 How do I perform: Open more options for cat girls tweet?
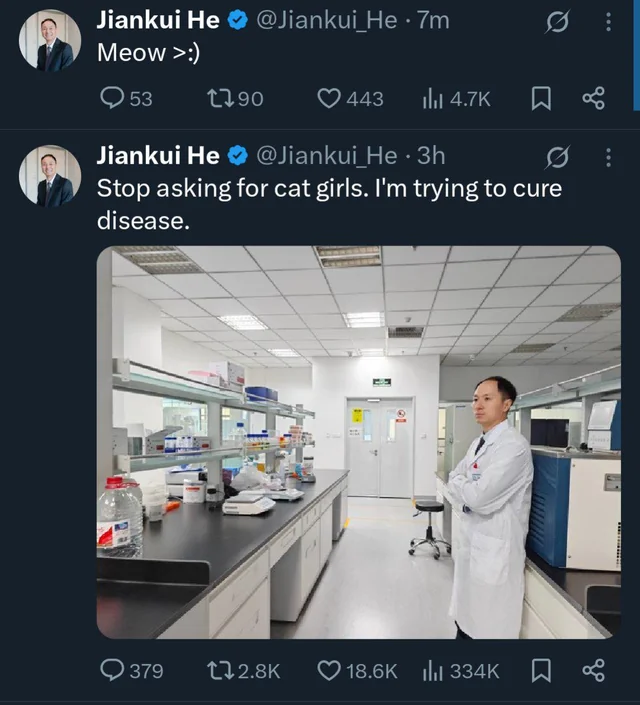point(609,156)
